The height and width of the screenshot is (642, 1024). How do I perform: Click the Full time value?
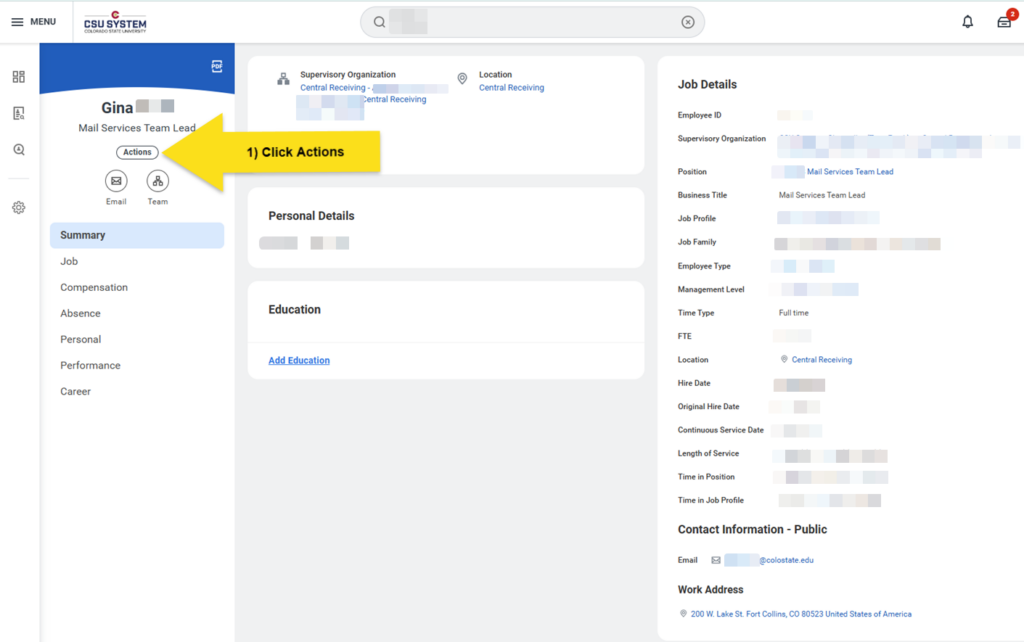point(793,313)
